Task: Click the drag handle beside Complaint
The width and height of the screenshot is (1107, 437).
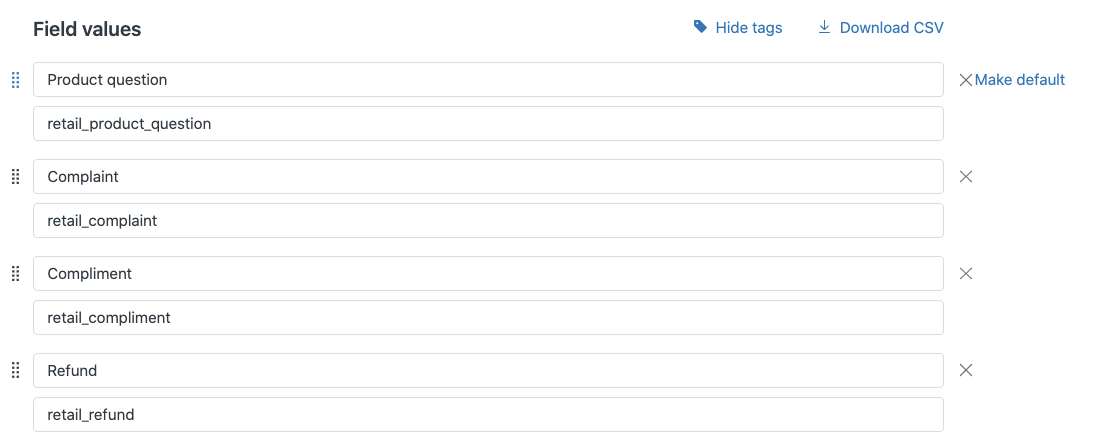Action: (x=15, y=177)
